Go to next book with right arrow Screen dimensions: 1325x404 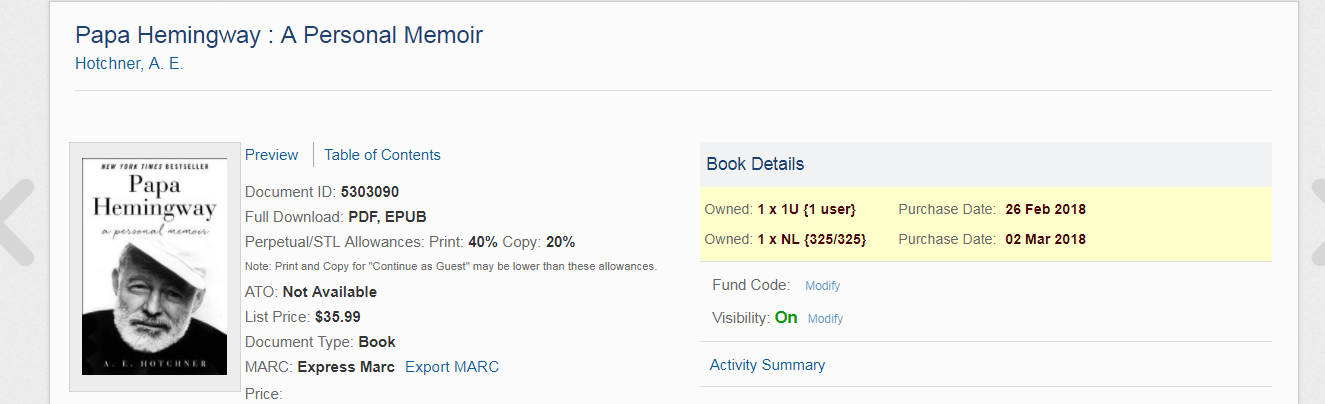1316,222
